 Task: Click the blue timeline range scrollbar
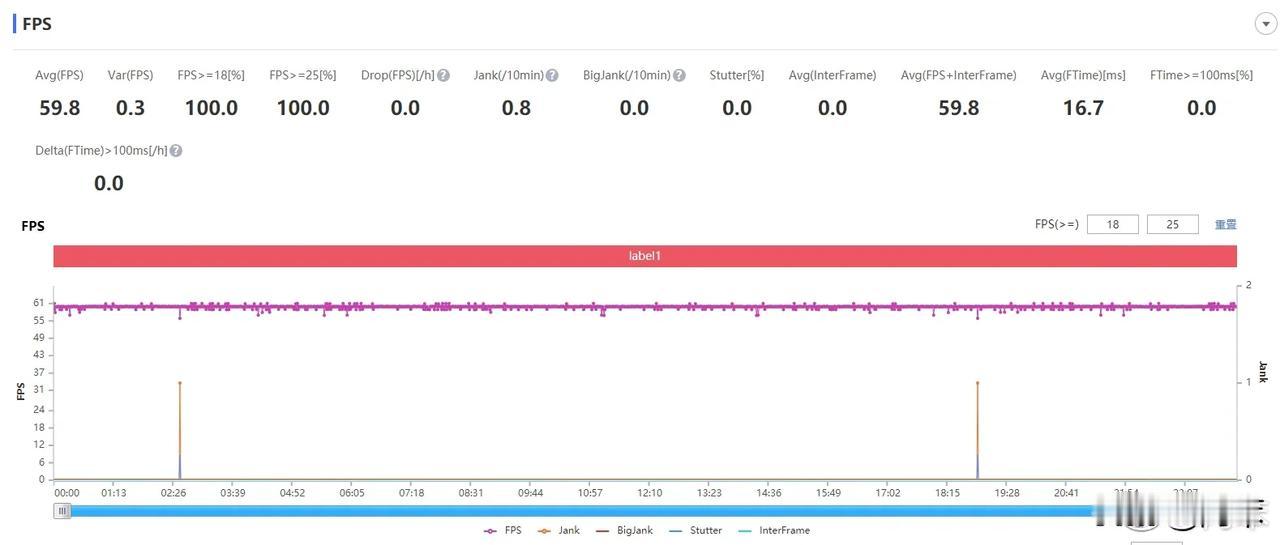[580, 511]
